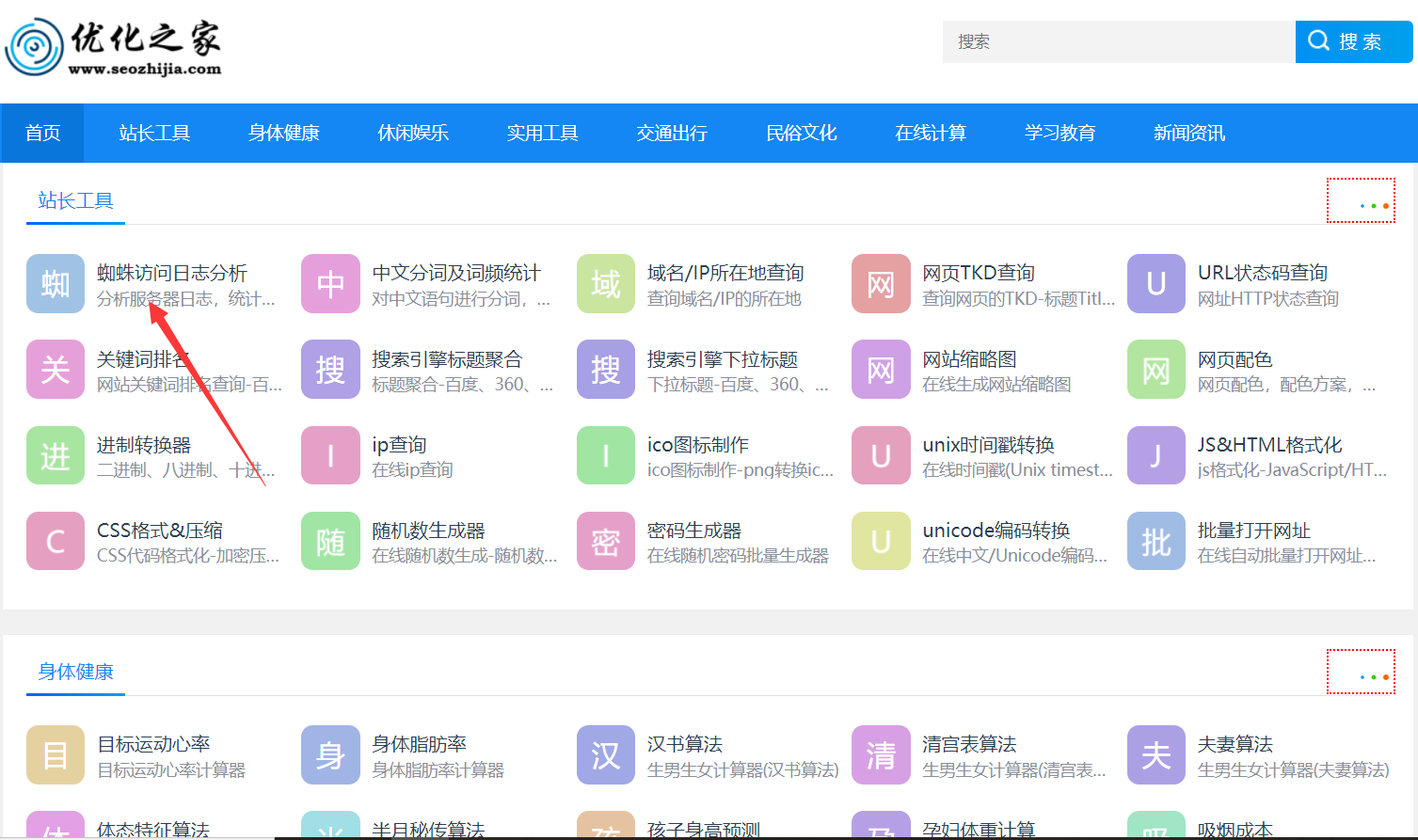The image size is (1418, 840).
Task: Click the unicode编码转换 icon
Action: click(881, 541)
